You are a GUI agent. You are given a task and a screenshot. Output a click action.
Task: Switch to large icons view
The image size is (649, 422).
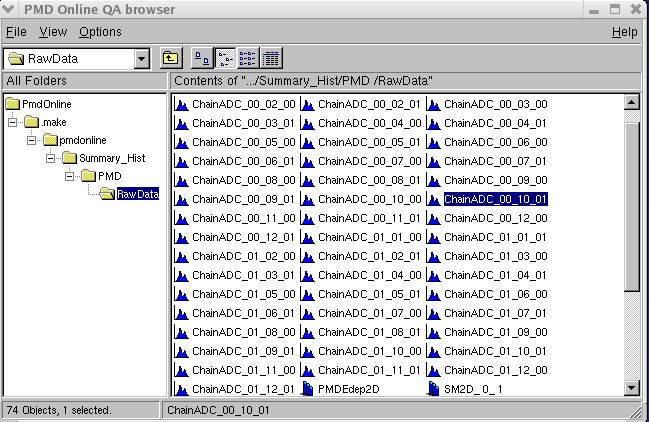(202, 58)
